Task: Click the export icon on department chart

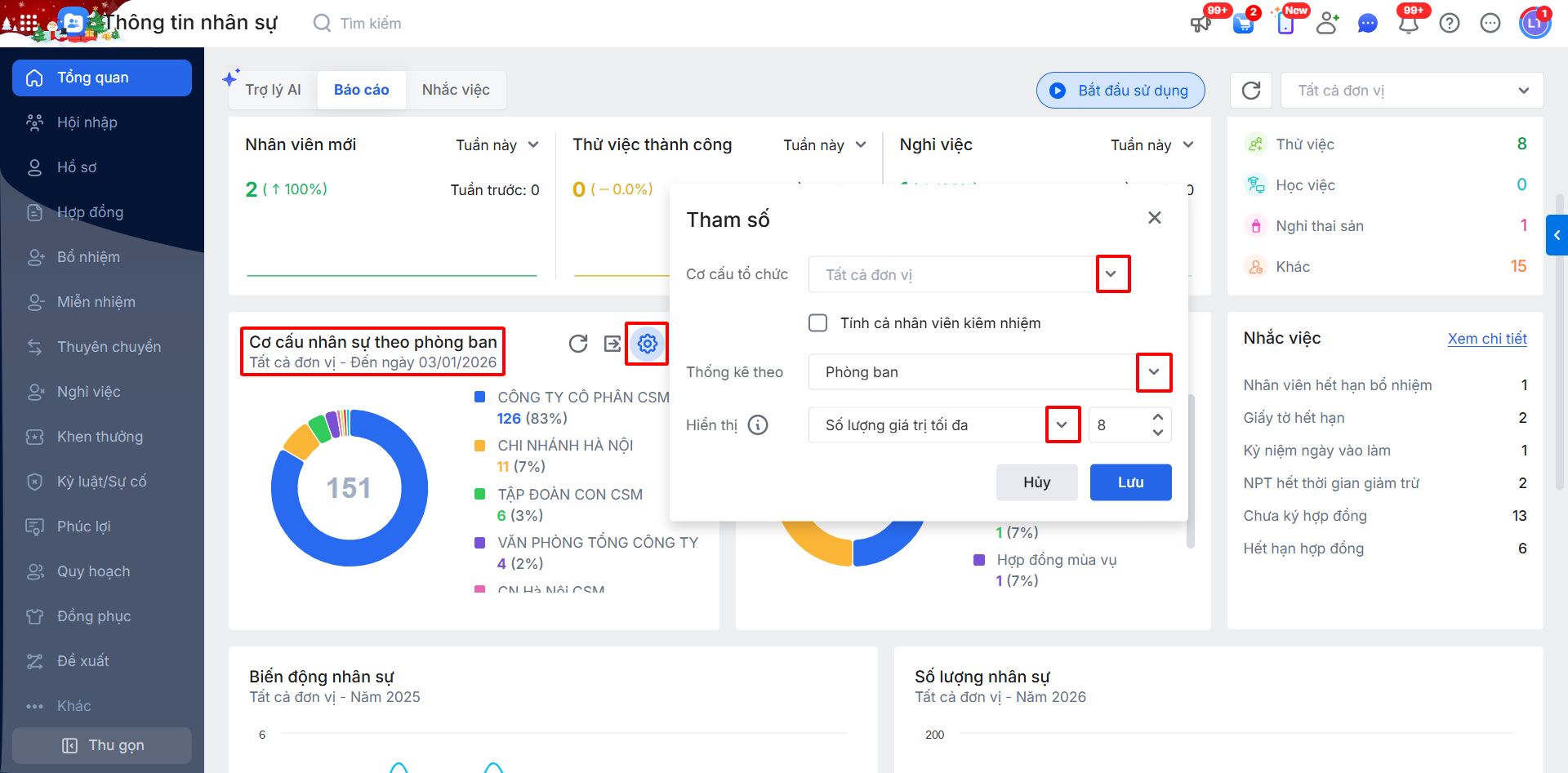Action: click(612, 344)
